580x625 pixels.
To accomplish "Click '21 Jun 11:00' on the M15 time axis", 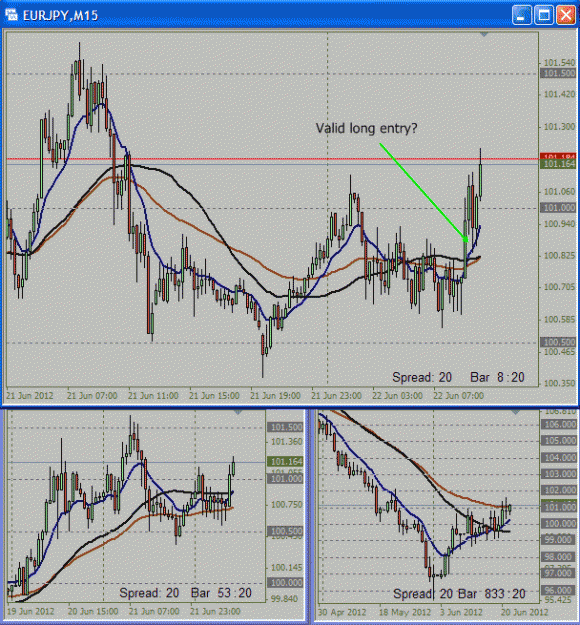I will (153, 396).
